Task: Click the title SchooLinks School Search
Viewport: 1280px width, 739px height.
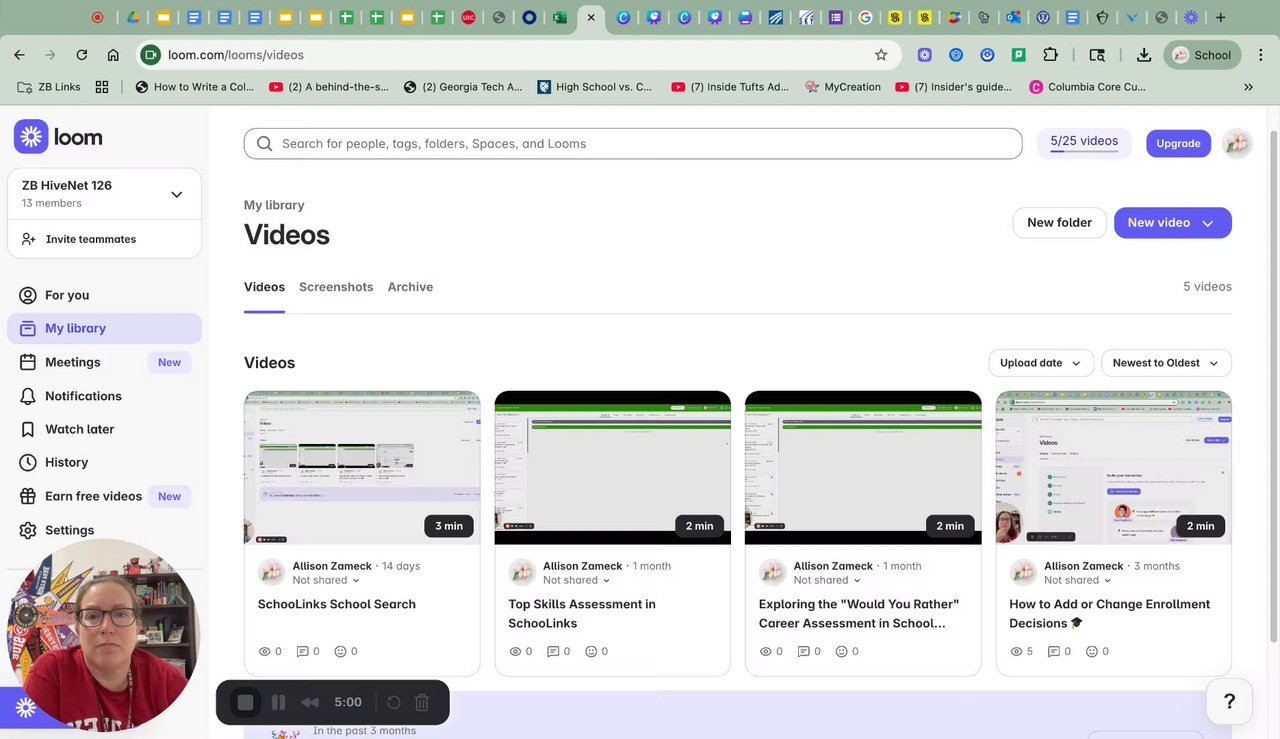Action: click(337, 604)
